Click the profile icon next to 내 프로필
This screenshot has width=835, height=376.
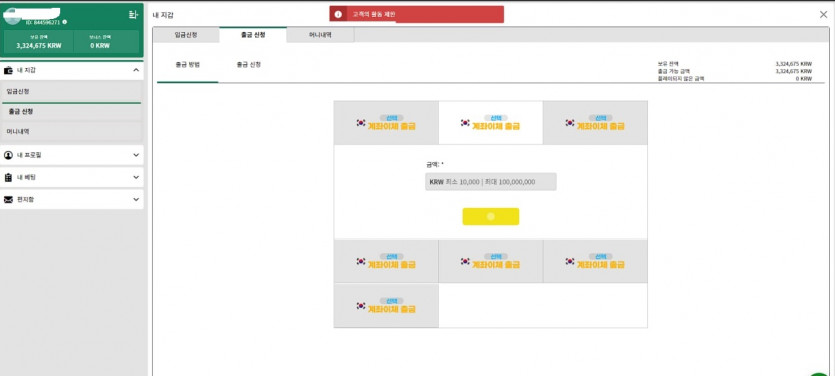(8, 155)
